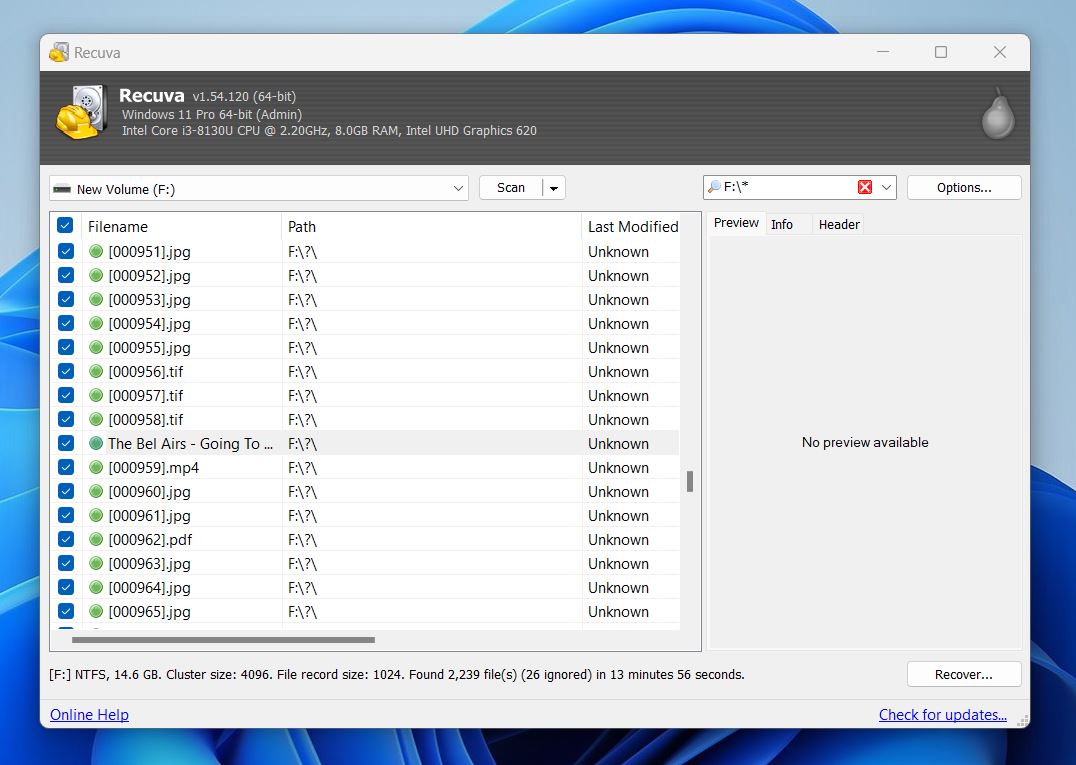The width and height of the screenshot is (1076, 765).
Task: Open the drive selection dropdown
Action: (458, 187)
